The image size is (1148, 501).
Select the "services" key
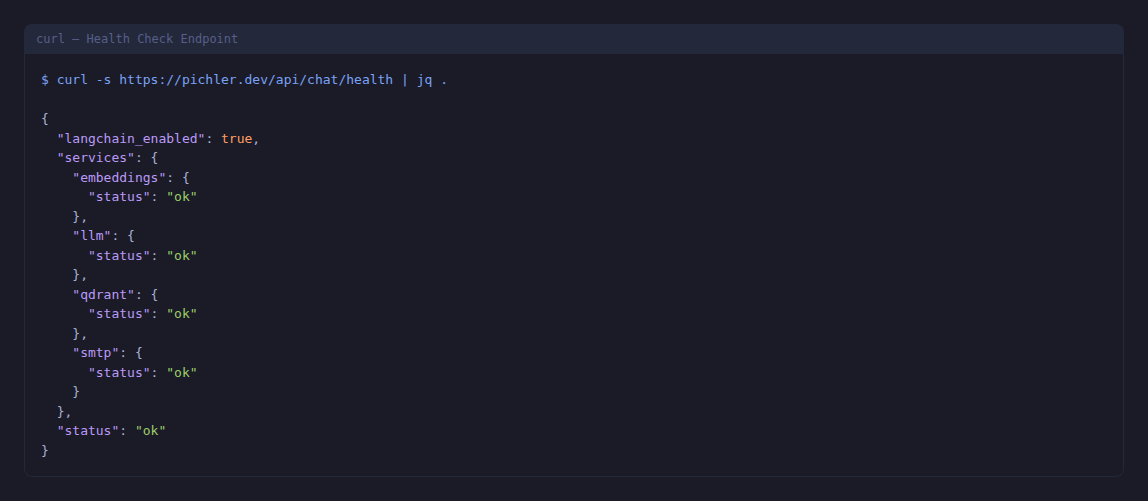96,158
